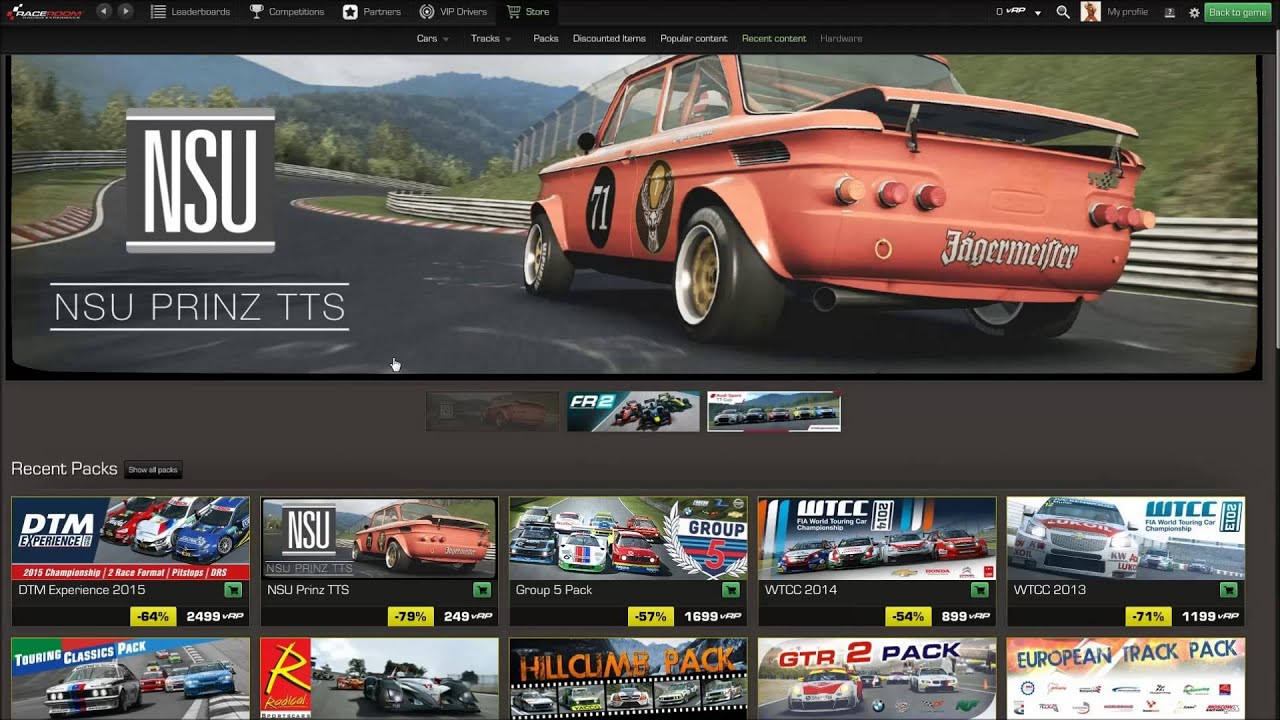Image resolution: width=1280 pixels, height=720 pixels.
Task: Click the profile avatar picture
Action: click(x=1091, y=12)
